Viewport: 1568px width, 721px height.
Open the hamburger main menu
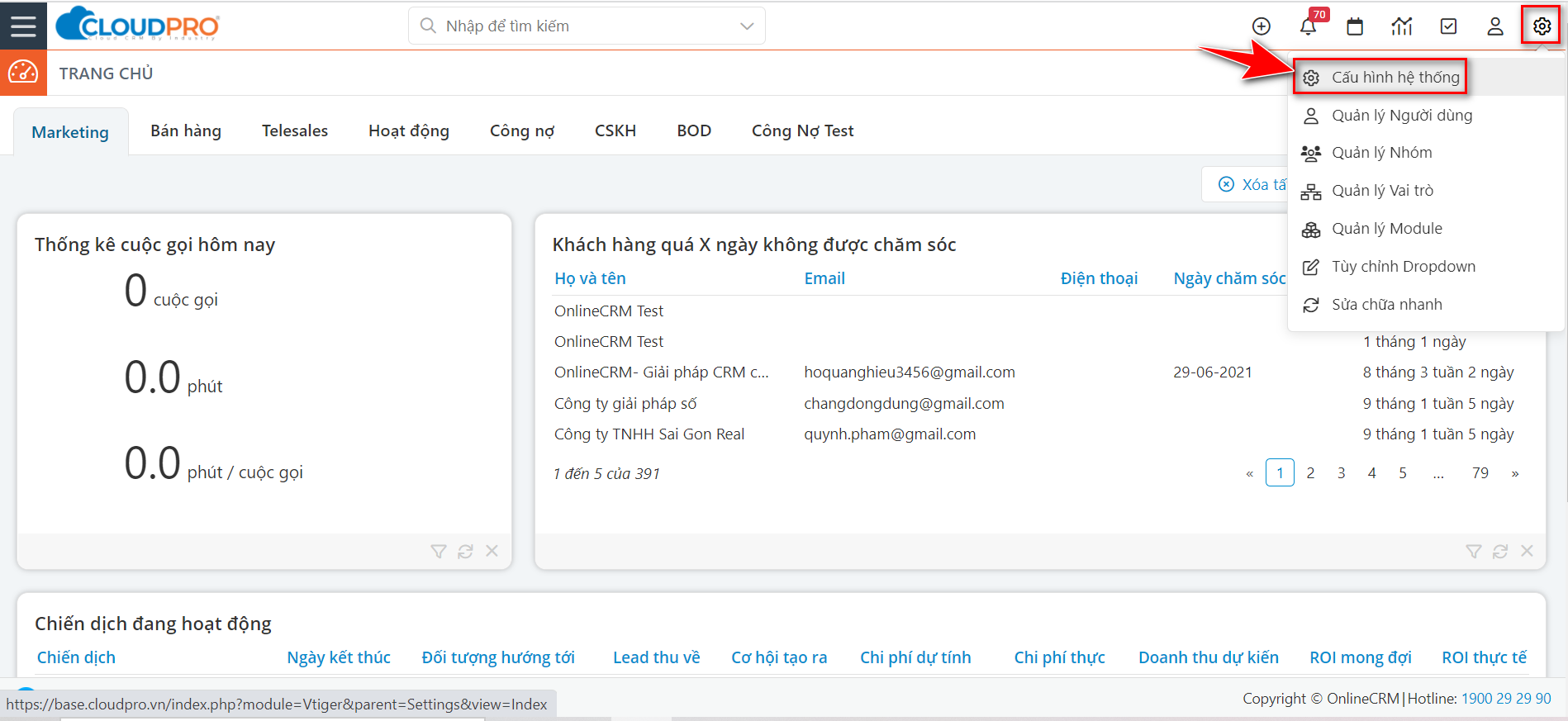pyautogui.click(x=23, y=26)
